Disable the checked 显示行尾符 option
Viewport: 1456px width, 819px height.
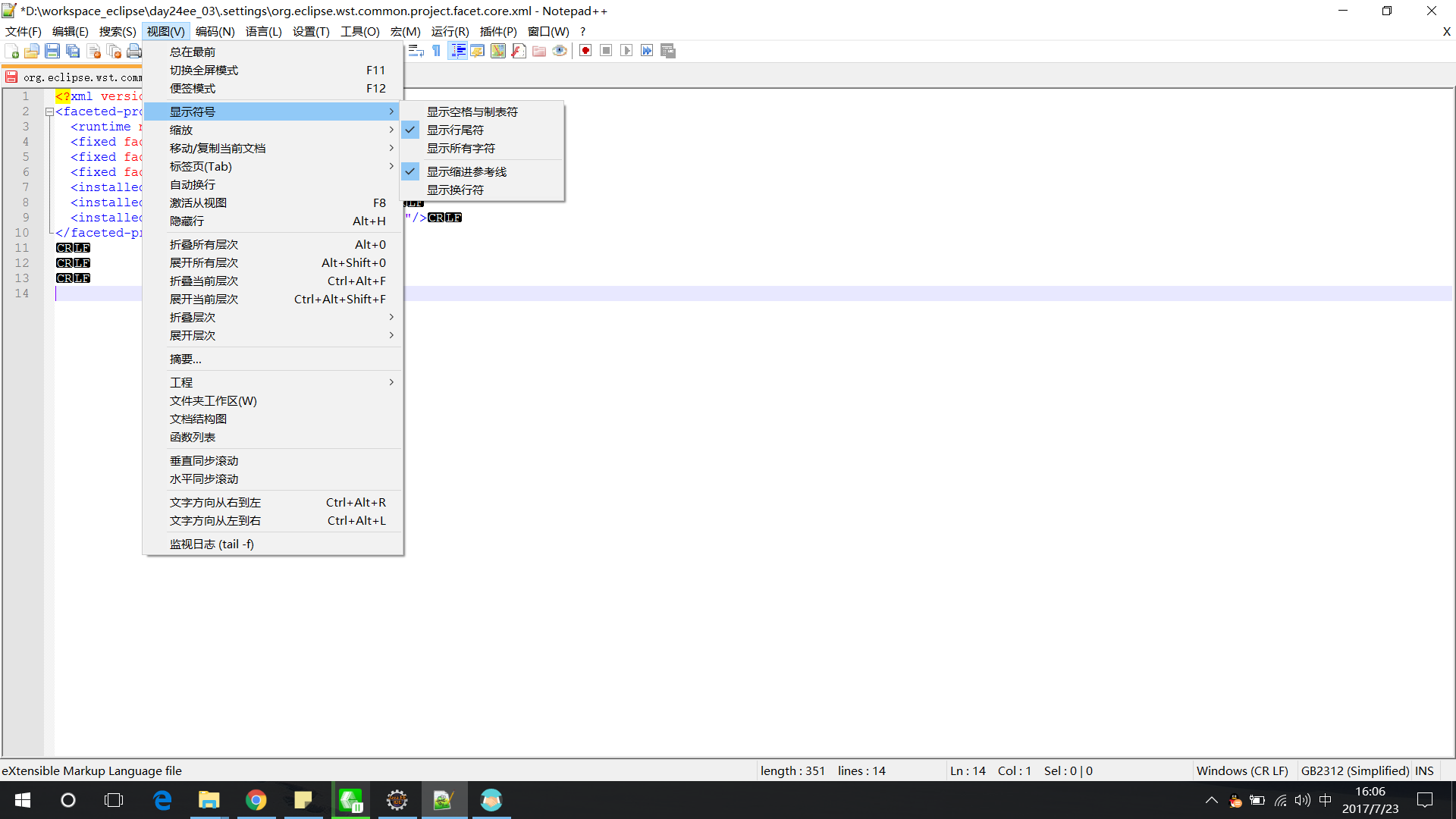pyautogui.click(x=455, y=130)
